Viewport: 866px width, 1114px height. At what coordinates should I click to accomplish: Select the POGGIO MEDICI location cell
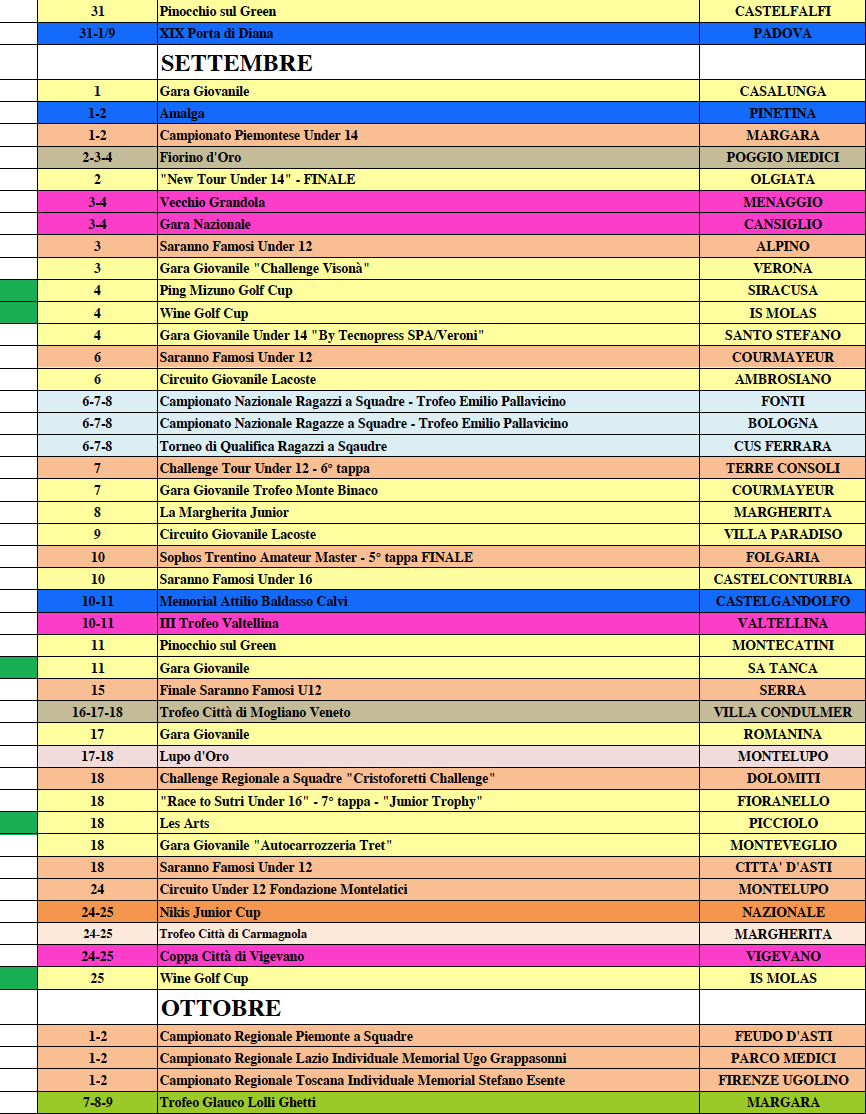[782, 157]
